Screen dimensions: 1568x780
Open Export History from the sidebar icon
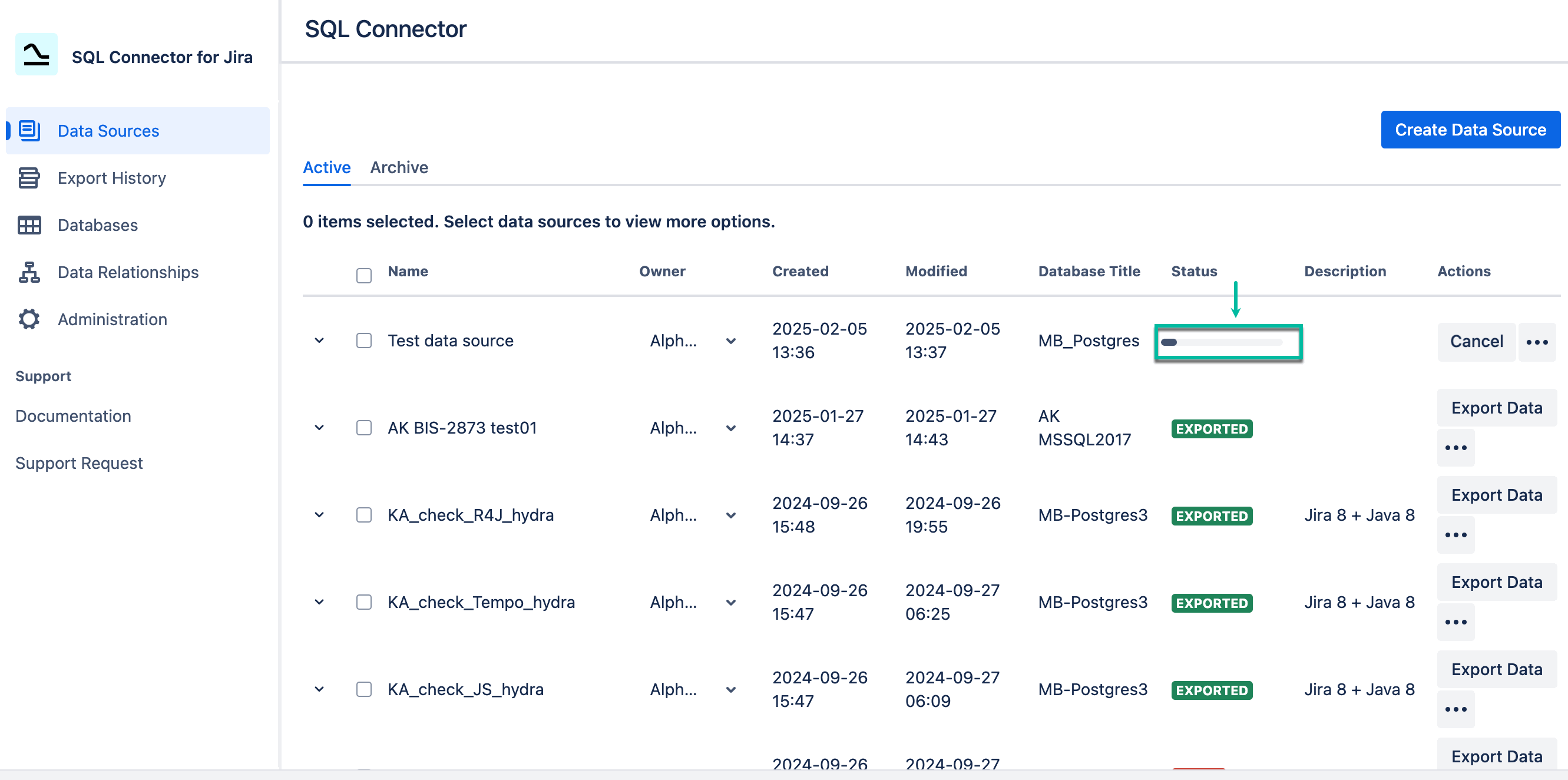click(29, 177)
